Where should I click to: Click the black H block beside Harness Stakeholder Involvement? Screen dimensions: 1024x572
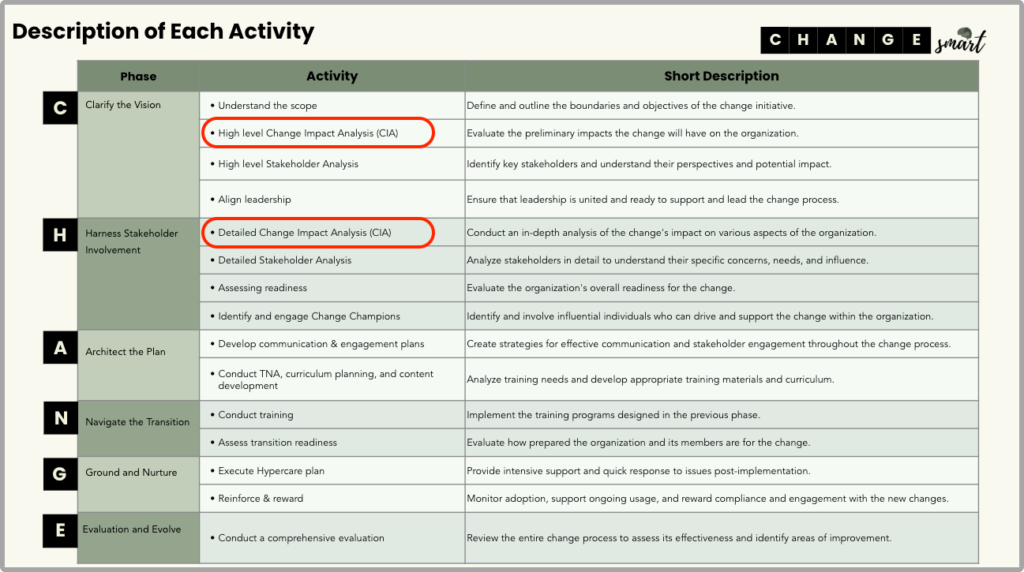click(x=60, y=235)
